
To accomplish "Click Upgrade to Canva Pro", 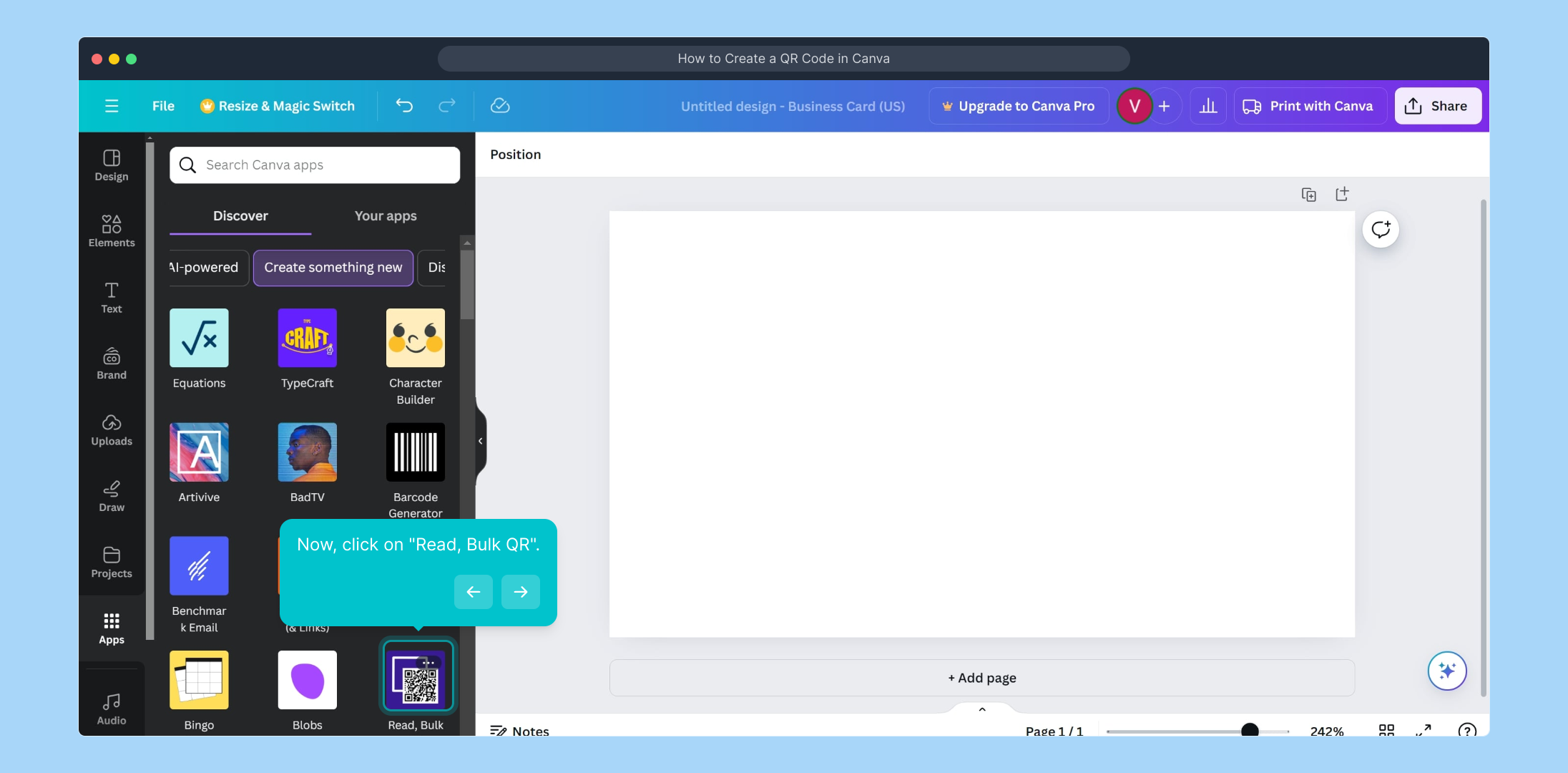I will click(1019, 105).
